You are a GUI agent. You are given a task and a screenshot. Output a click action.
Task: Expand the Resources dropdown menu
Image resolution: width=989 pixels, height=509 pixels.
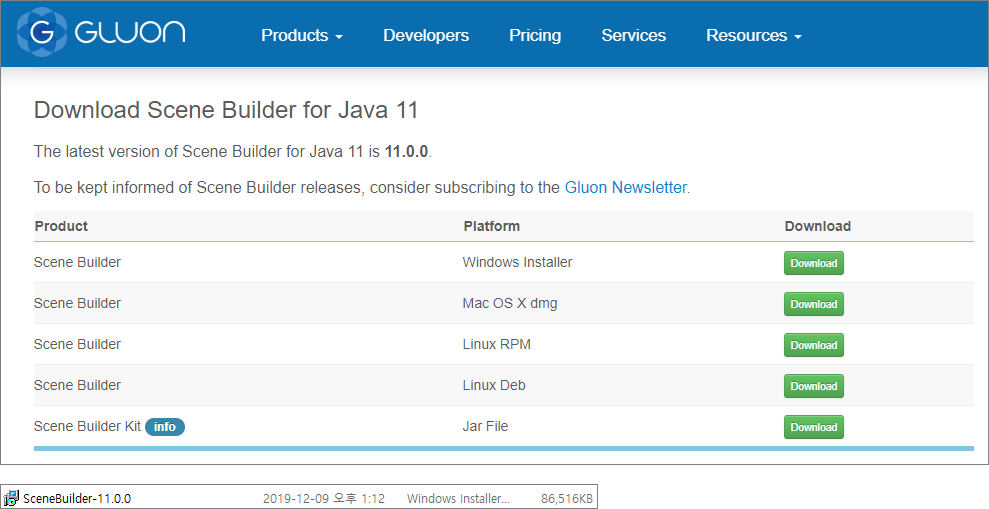(x=753, y=35)
